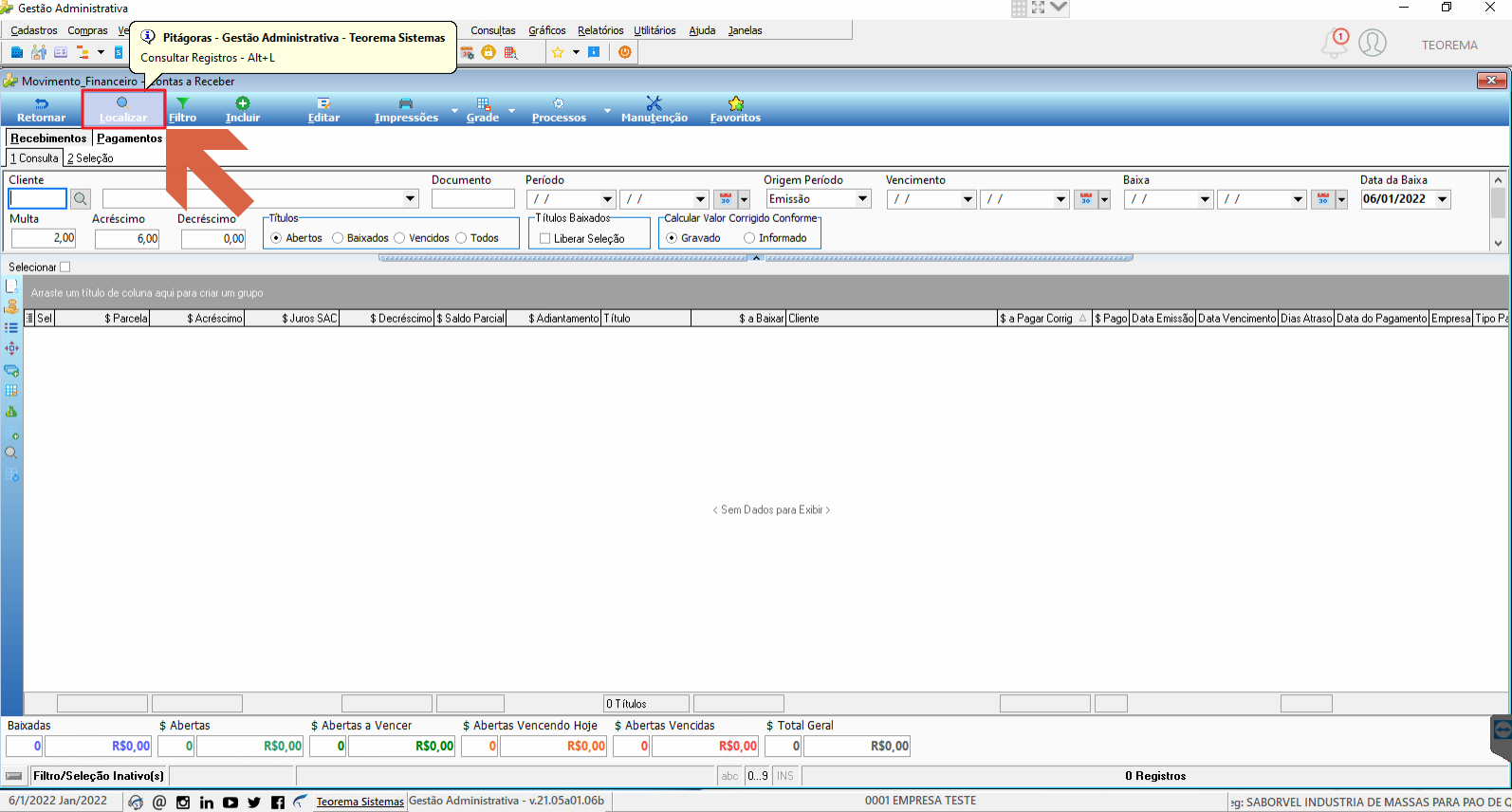Screen dimensions: 1512x812
Task: Open the Relatórios menu
Action: point(600,30)
